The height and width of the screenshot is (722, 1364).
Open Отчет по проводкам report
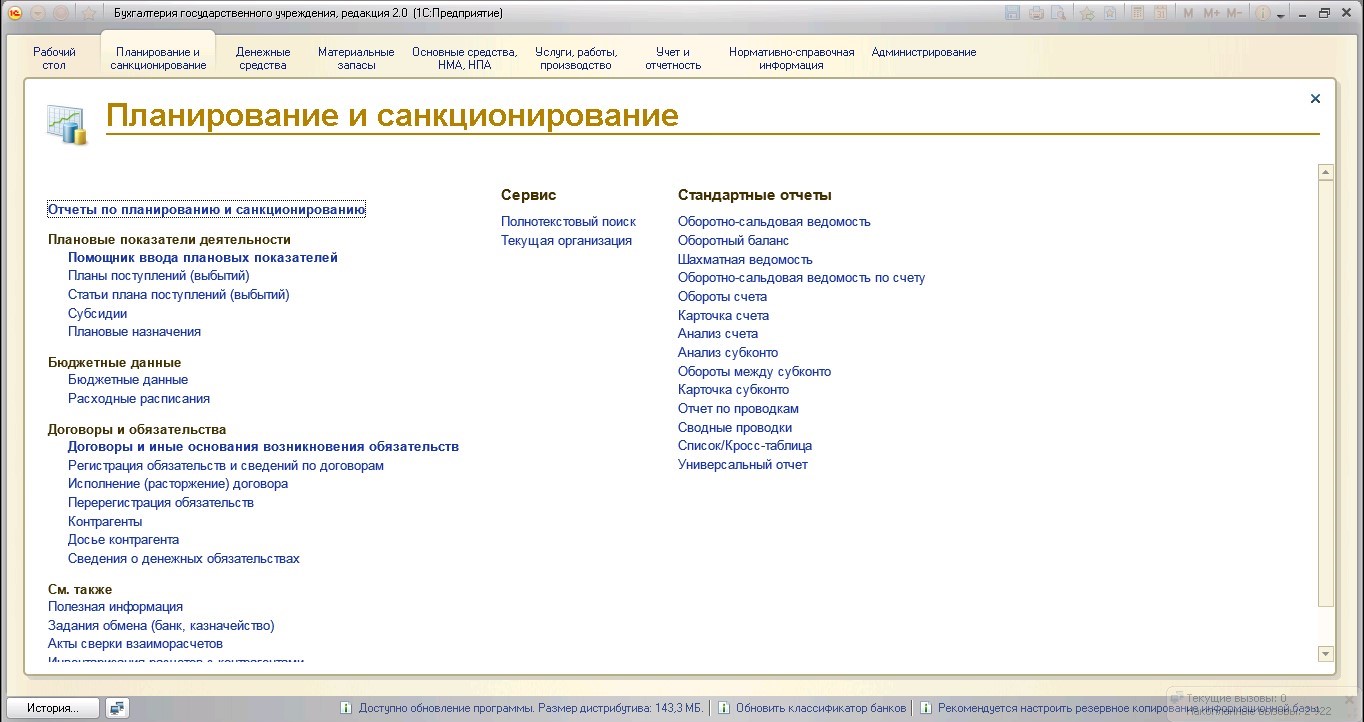[x=738, y=408]
